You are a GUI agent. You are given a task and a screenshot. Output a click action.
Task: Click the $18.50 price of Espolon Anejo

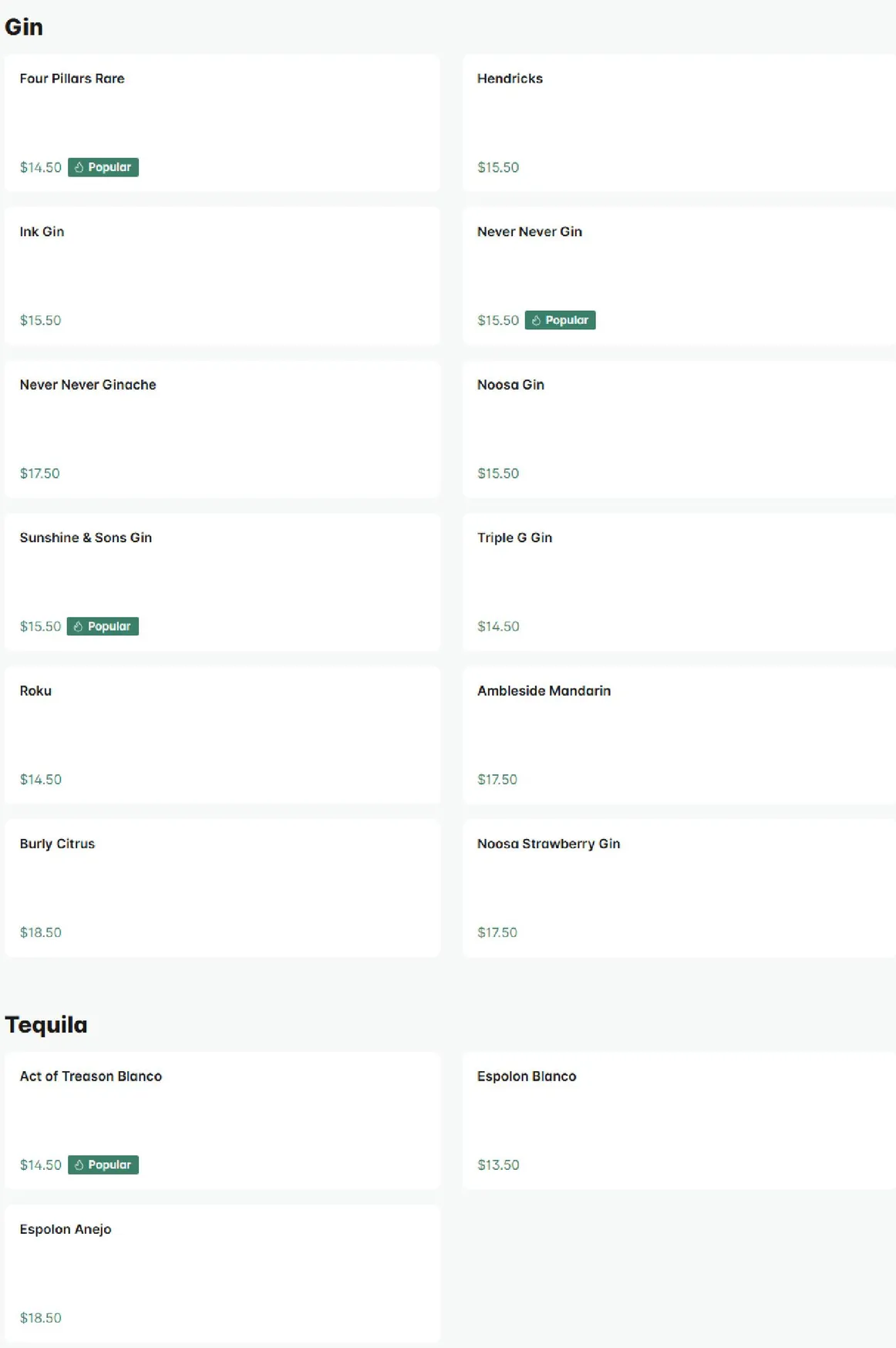[x=41, y=1318]
